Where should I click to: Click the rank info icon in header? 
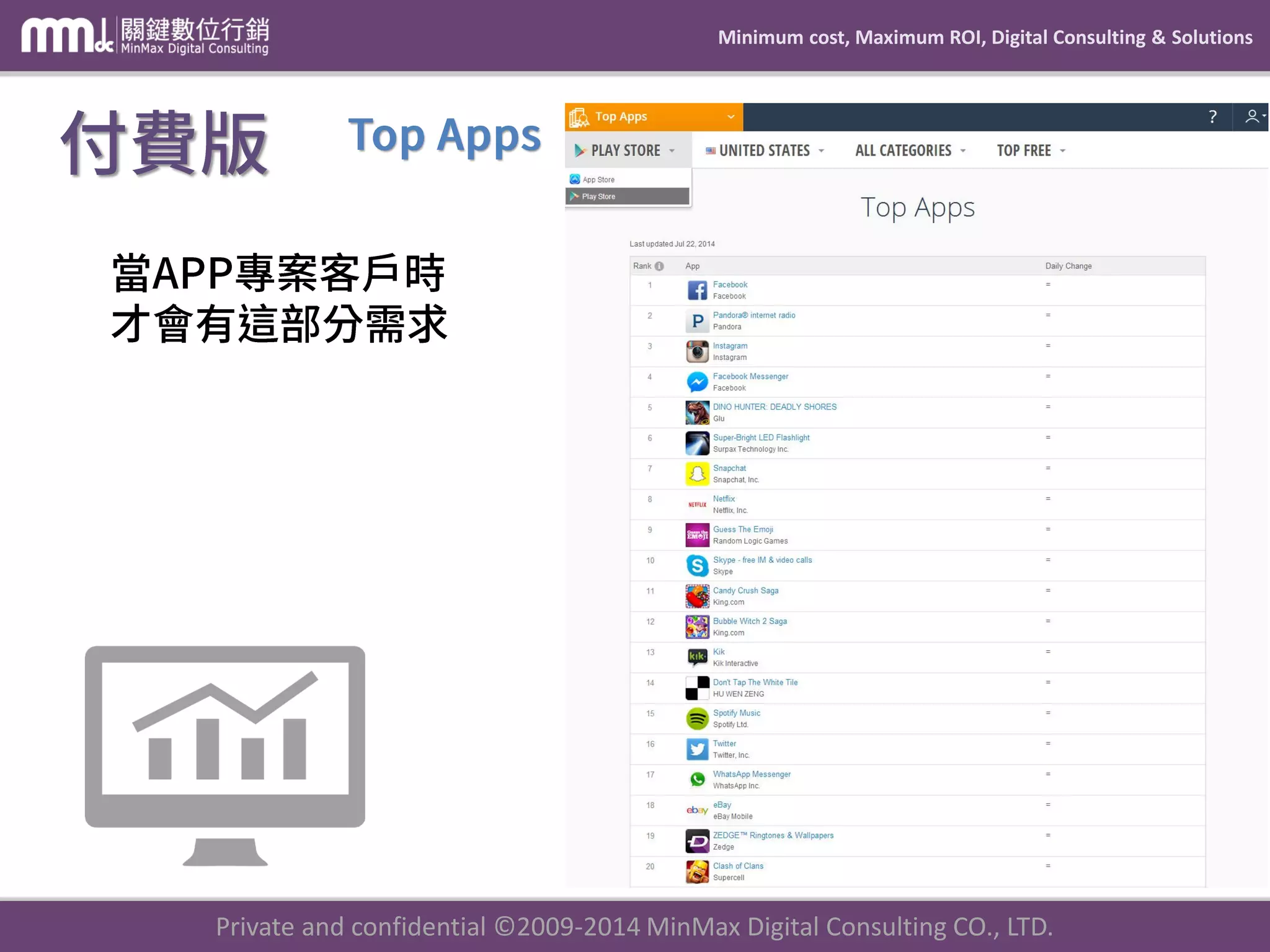(x=659, y=266)
